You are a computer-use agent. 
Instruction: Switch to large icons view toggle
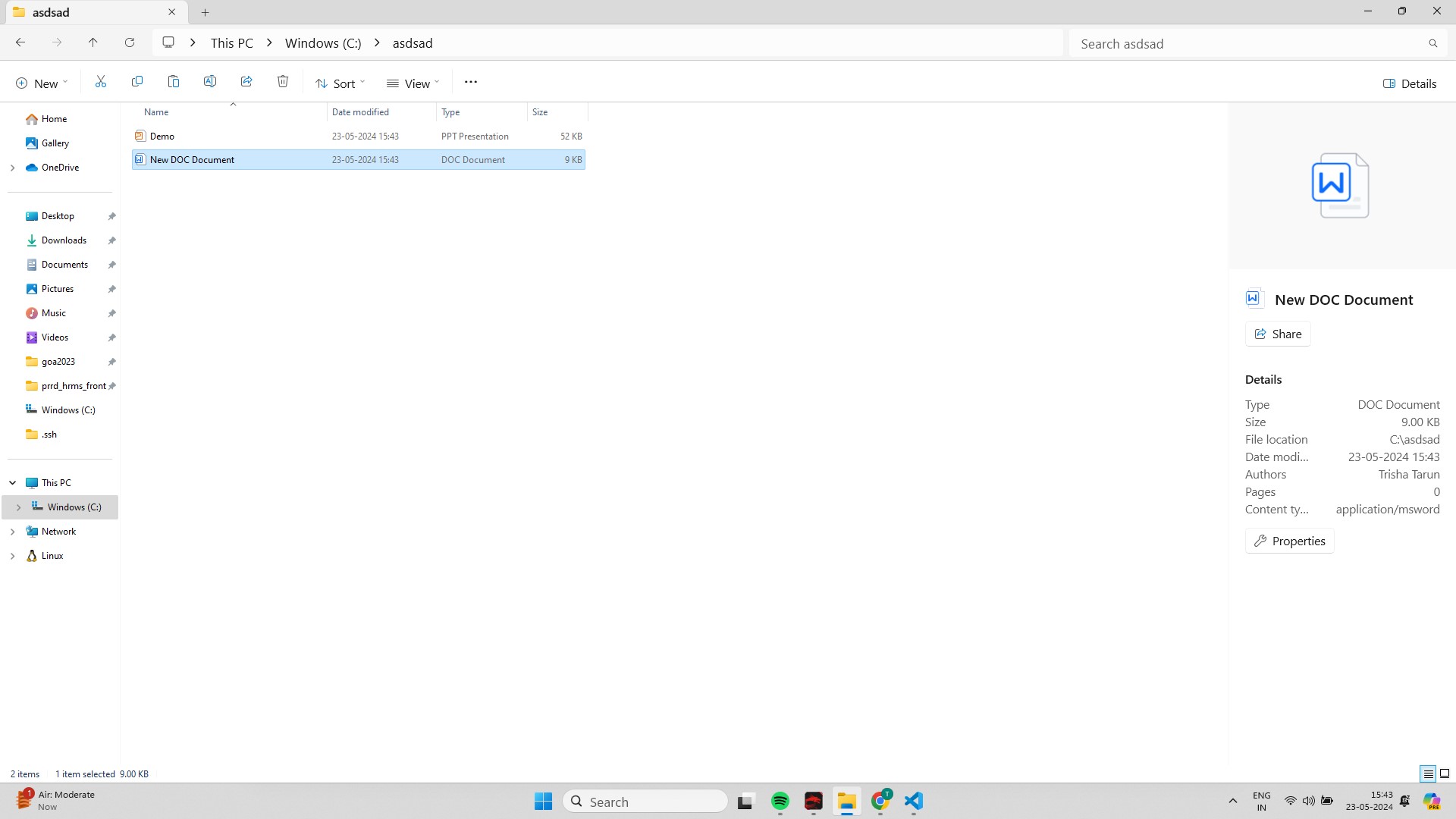point(1445,773)
